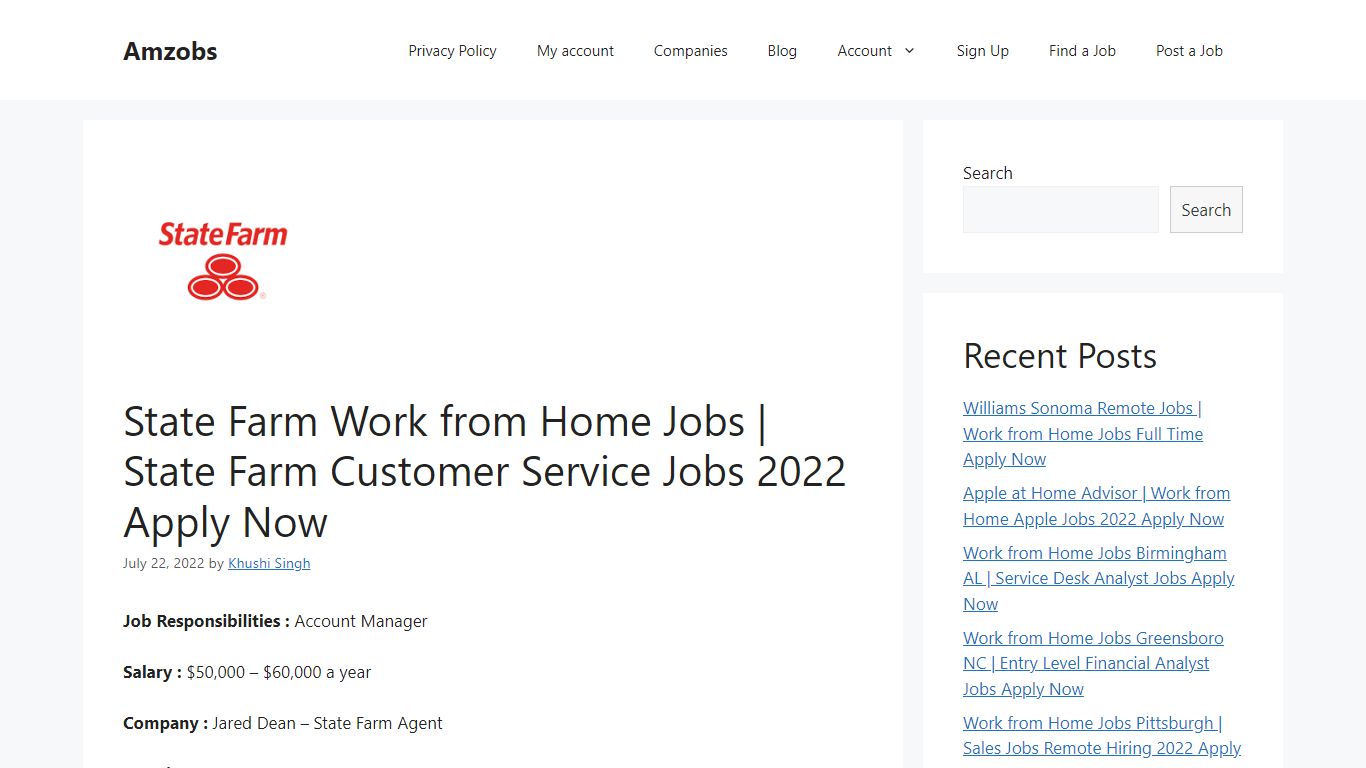Screen dimensions: 1366x768
Task: Navigate to the Companies section
Action: click(690, 51)
